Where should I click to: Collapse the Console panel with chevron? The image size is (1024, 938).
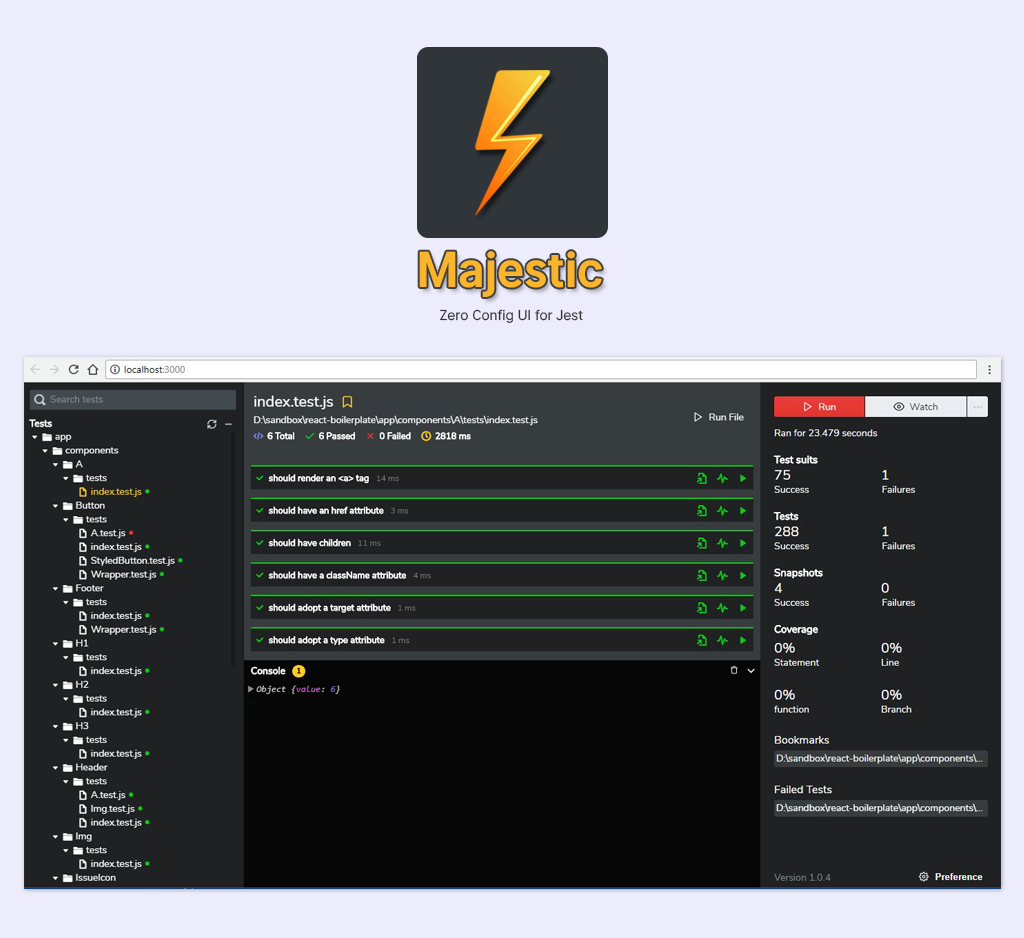click(751, 671)
